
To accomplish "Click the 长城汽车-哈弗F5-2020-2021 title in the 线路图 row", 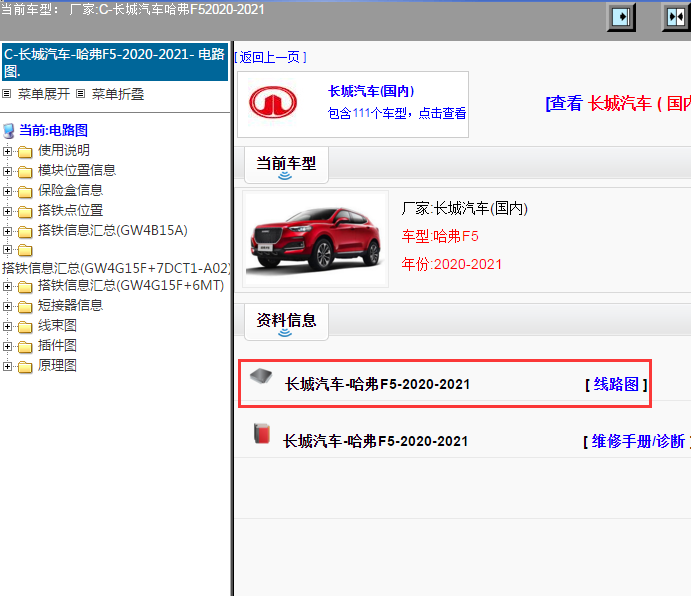I will tap(378, 384).
